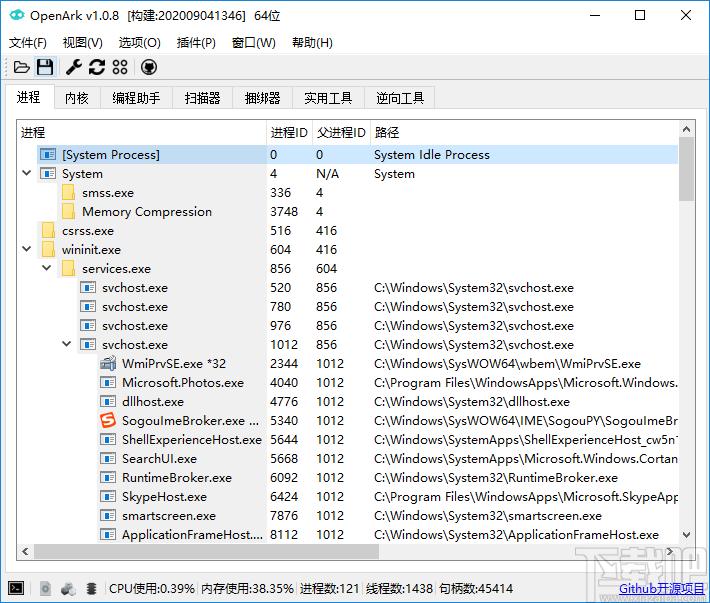Click the [System Process] window icon
Viewport: 710px width, 603px height.
click(48, 154)
